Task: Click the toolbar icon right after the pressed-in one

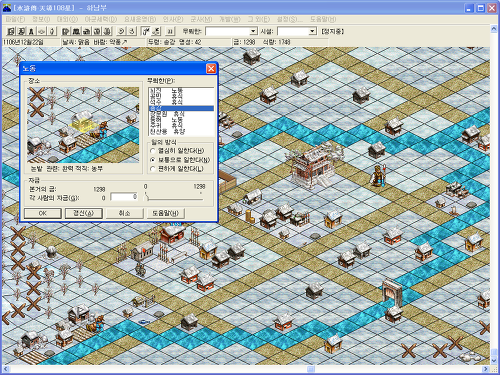Action: click(156, 31)
